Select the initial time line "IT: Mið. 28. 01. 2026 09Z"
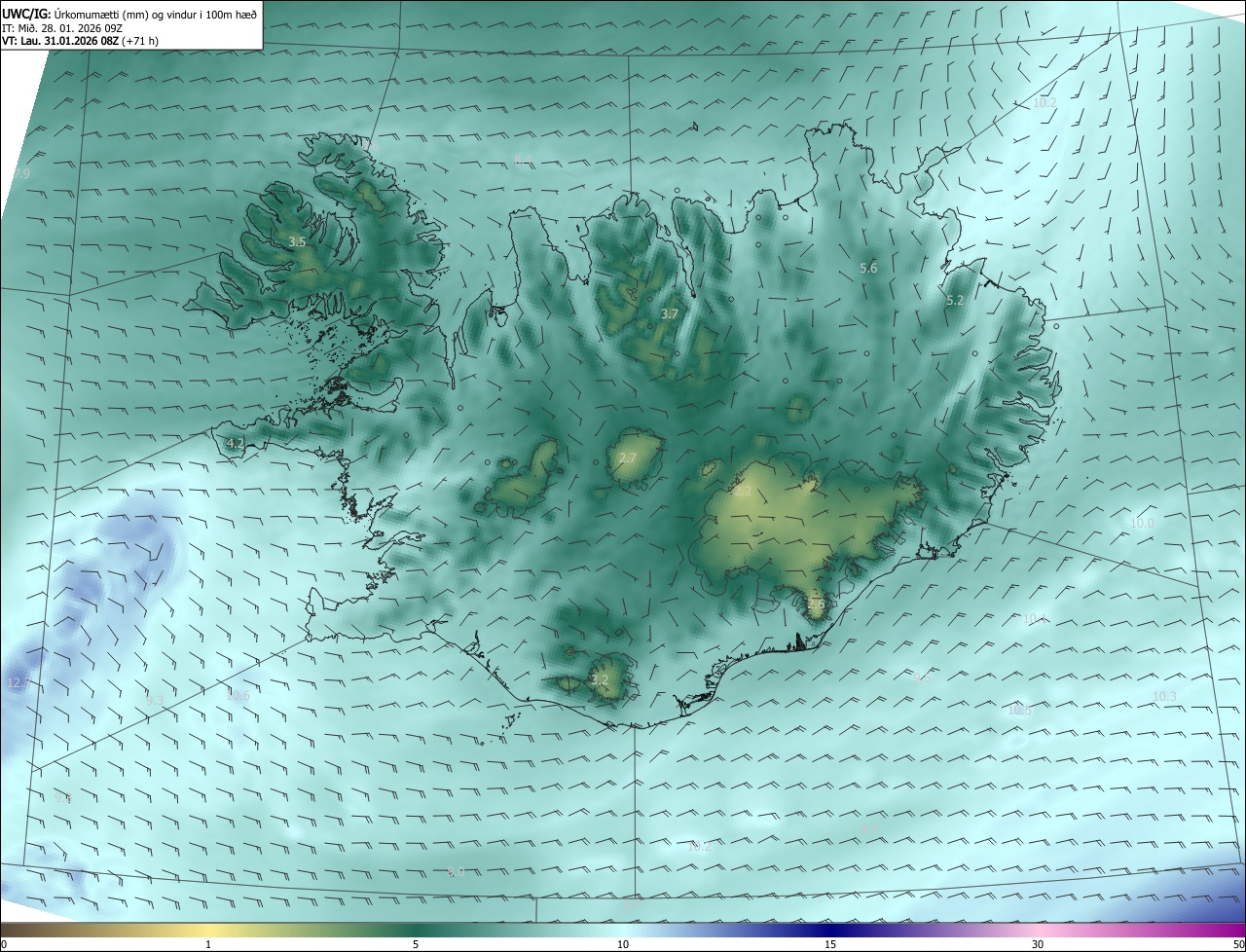 [61, 27]
